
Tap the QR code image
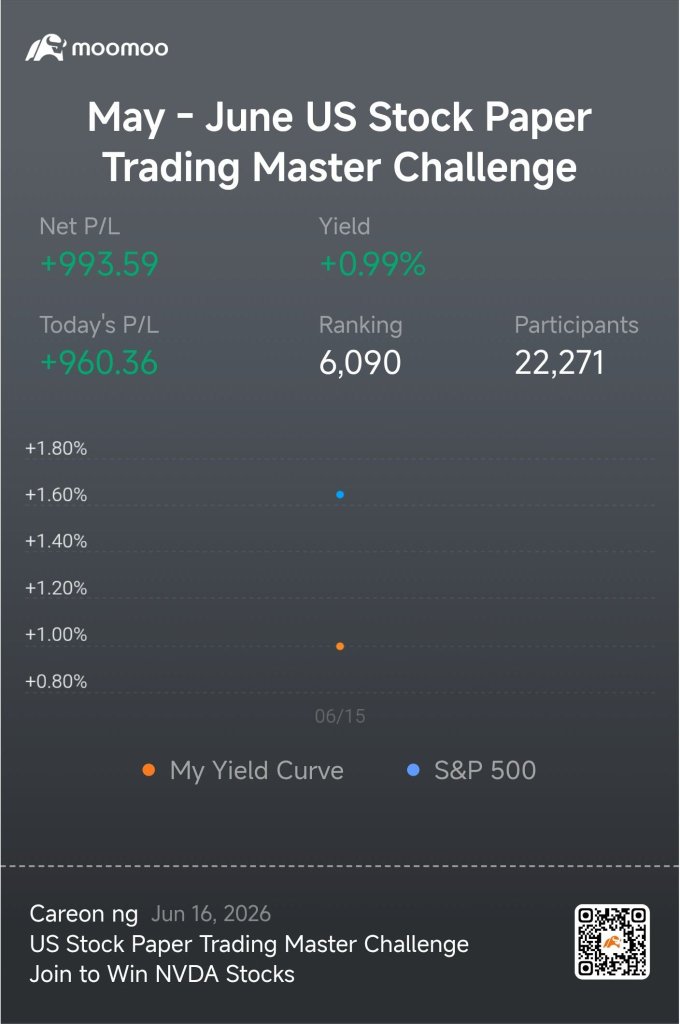(x=611, y=942)
